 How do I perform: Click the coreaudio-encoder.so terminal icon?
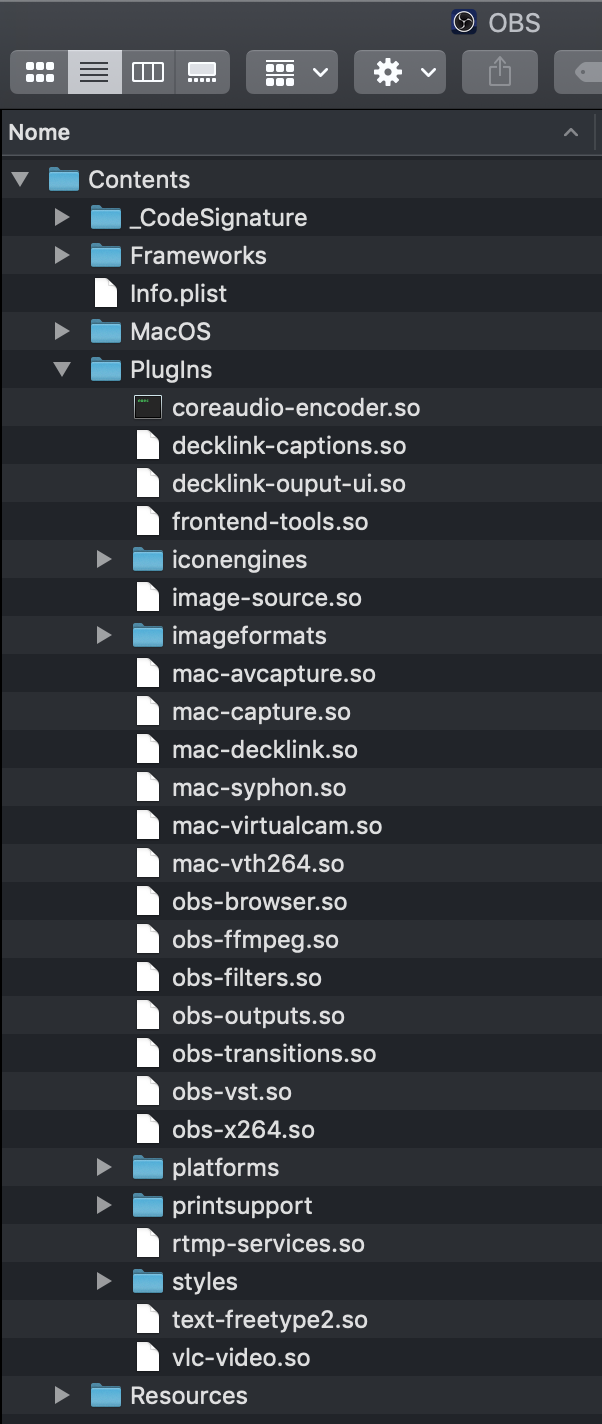point(147,406)
